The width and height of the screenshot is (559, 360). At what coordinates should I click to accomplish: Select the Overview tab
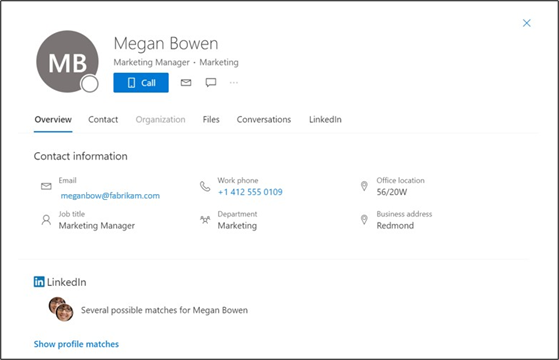(53, 119)
